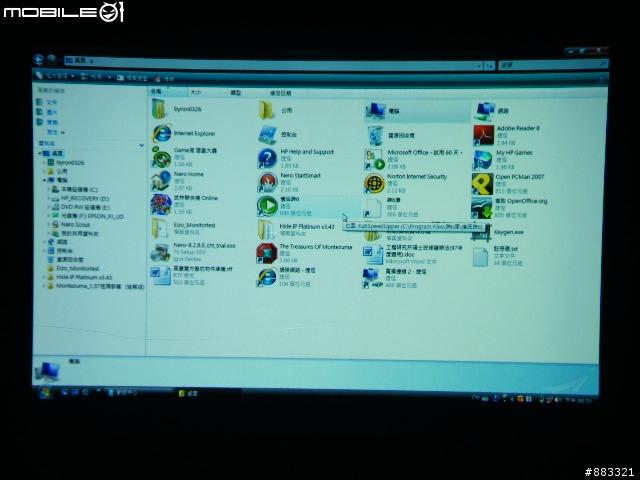Select the byron0326 user folder icon

159,109
